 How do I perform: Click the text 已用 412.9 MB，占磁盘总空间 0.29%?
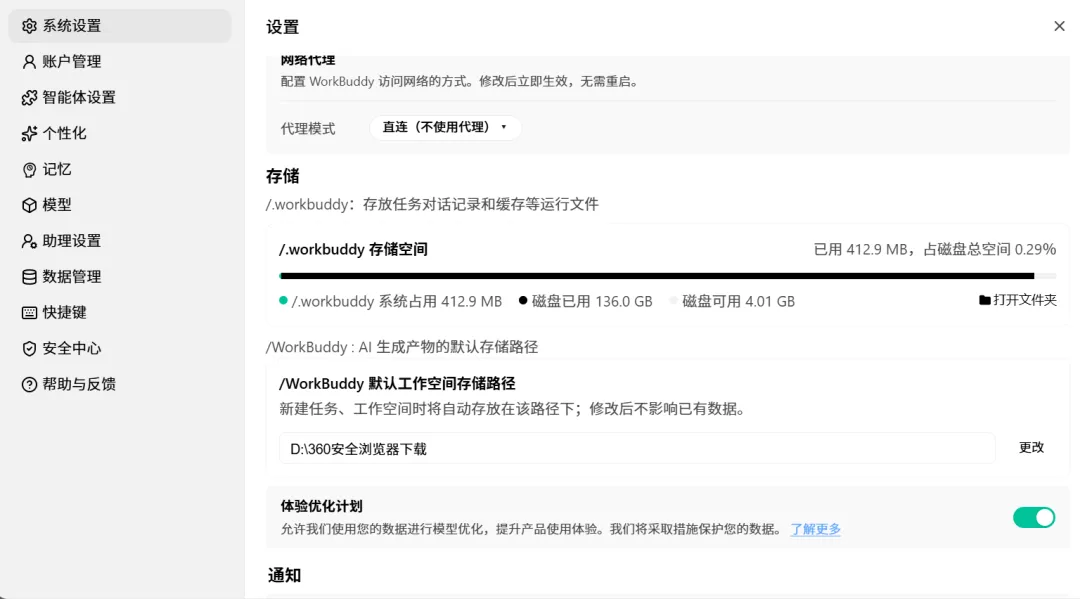(x=935, y=249)
